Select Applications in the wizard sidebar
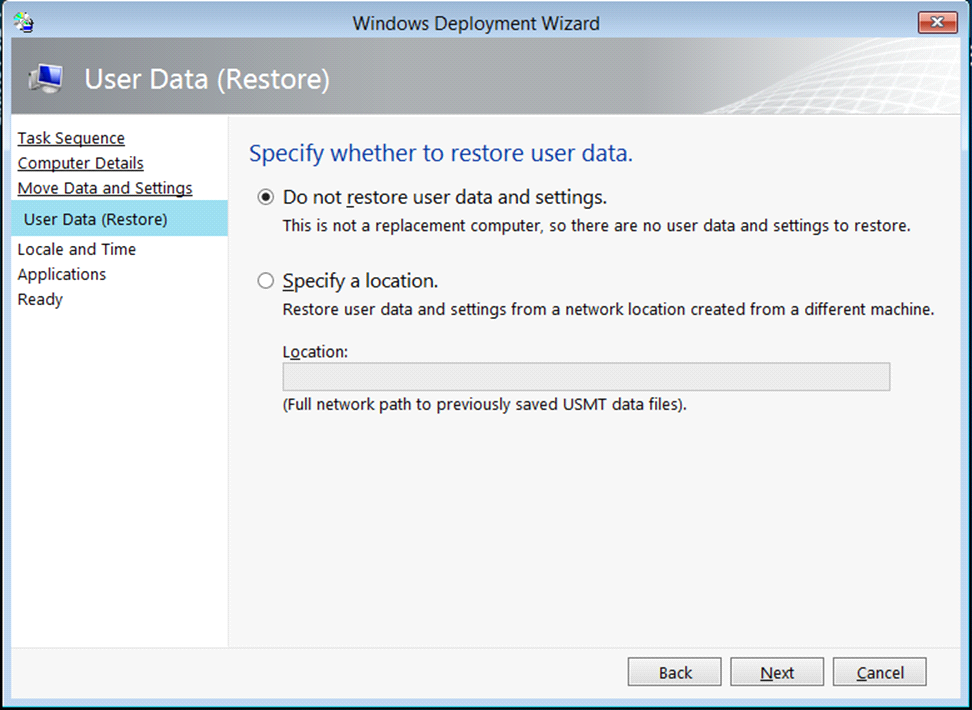 click(x=62, y=274)
